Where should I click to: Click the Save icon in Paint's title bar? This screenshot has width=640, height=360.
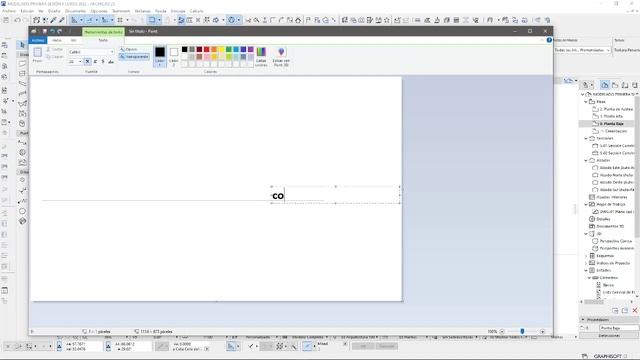click(44, 31)
